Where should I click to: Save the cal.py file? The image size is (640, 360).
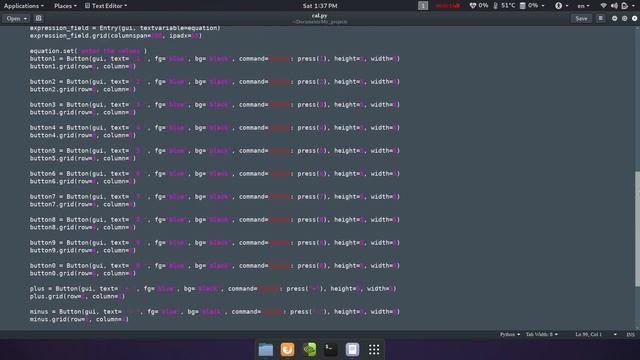click(581, 18)
